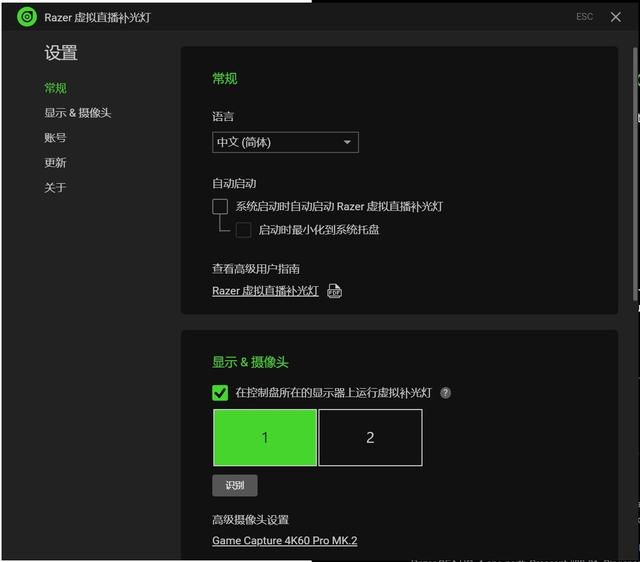Click the vertical scrollbar on the right
The width and height of the screenshot is (640, 562).
pyautogui.click(x=636, y=175)
